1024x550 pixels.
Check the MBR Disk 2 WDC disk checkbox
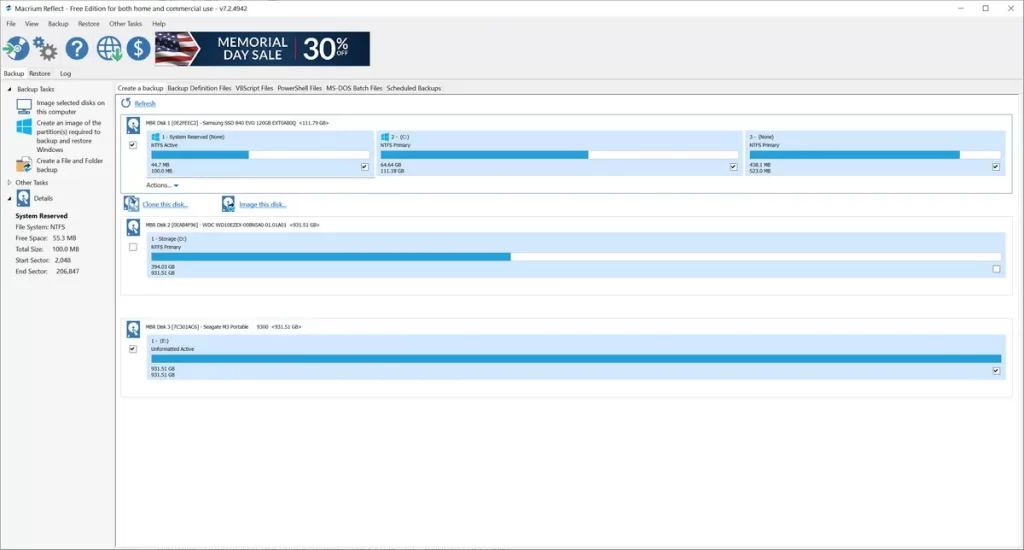point(133,247)
